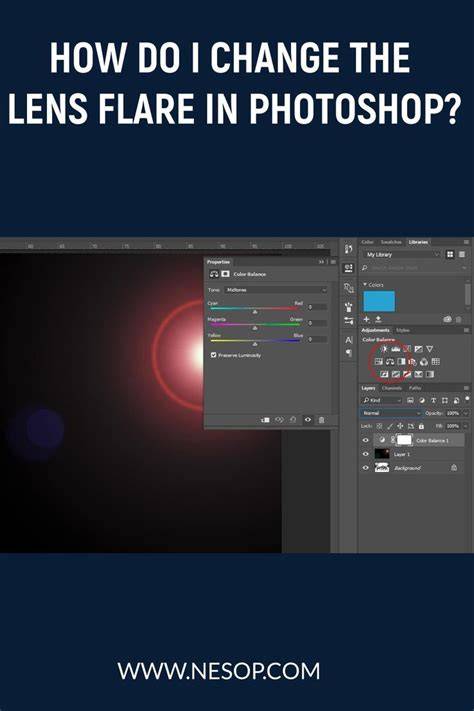474x711 pixels.
Task: Hide the Background layer
Action: click(x=366, y=468)
